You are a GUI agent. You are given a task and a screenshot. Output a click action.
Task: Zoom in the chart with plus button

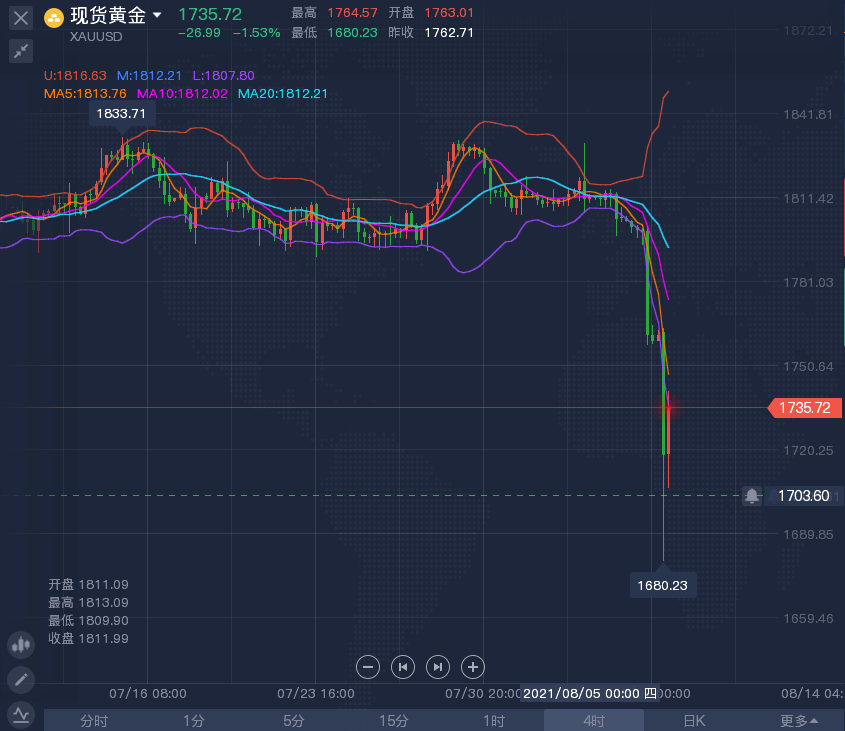pyautogui.click(x=473, y=667)
